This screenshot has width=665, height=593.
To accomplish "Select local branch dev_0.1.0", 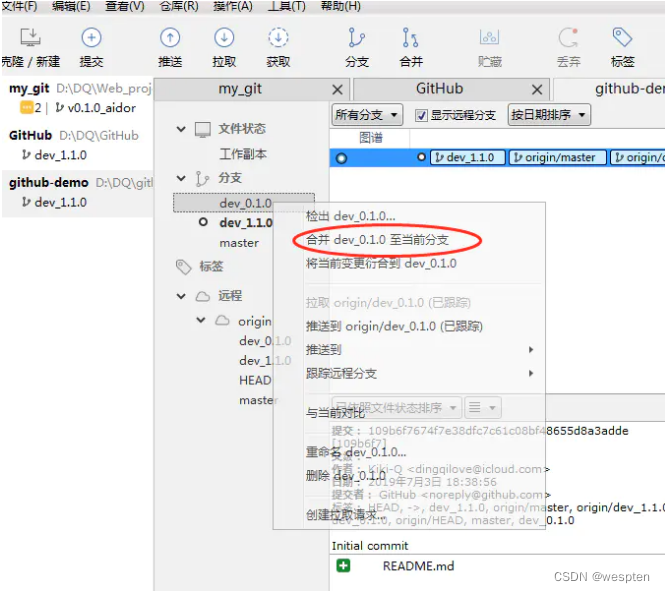I will (245, 203).
